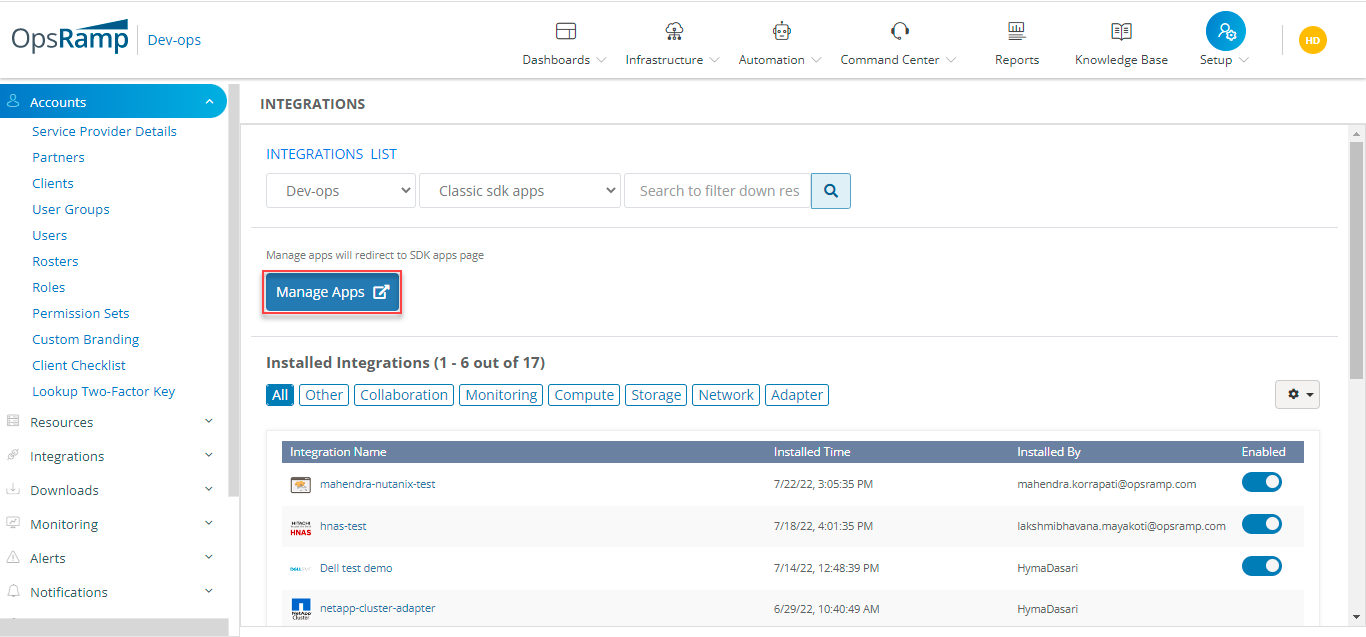Select the Monitoring filter tab
Viewport: 1366px width, 637px height.
coord(501,395)
